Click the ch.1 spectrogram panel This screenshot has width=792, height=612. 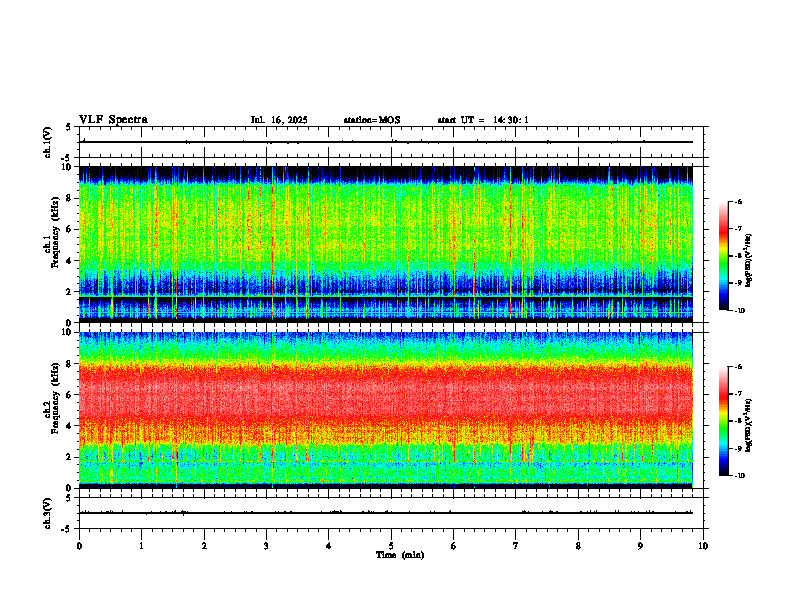[386, 244]
